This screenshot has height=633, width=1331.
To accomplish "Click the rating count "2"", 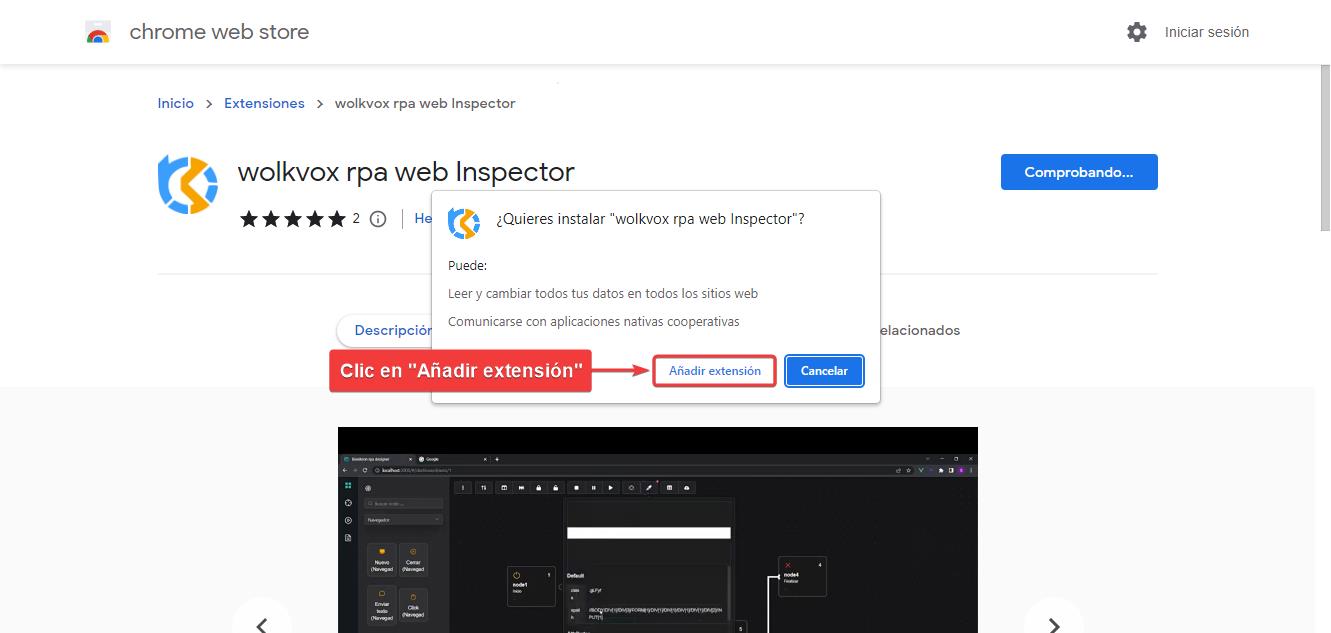I will click(x=356, y=219).
